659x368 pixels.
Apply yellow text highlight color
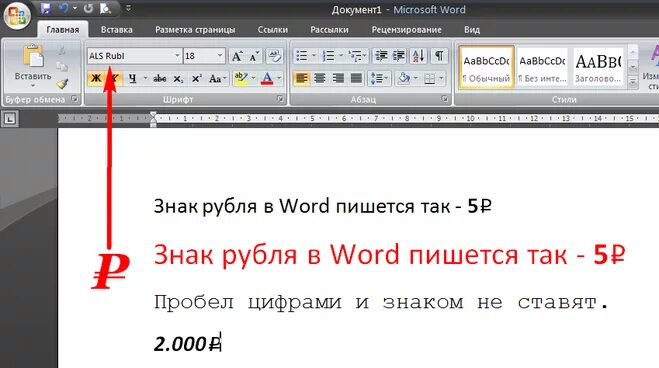[x=241, y=79]
